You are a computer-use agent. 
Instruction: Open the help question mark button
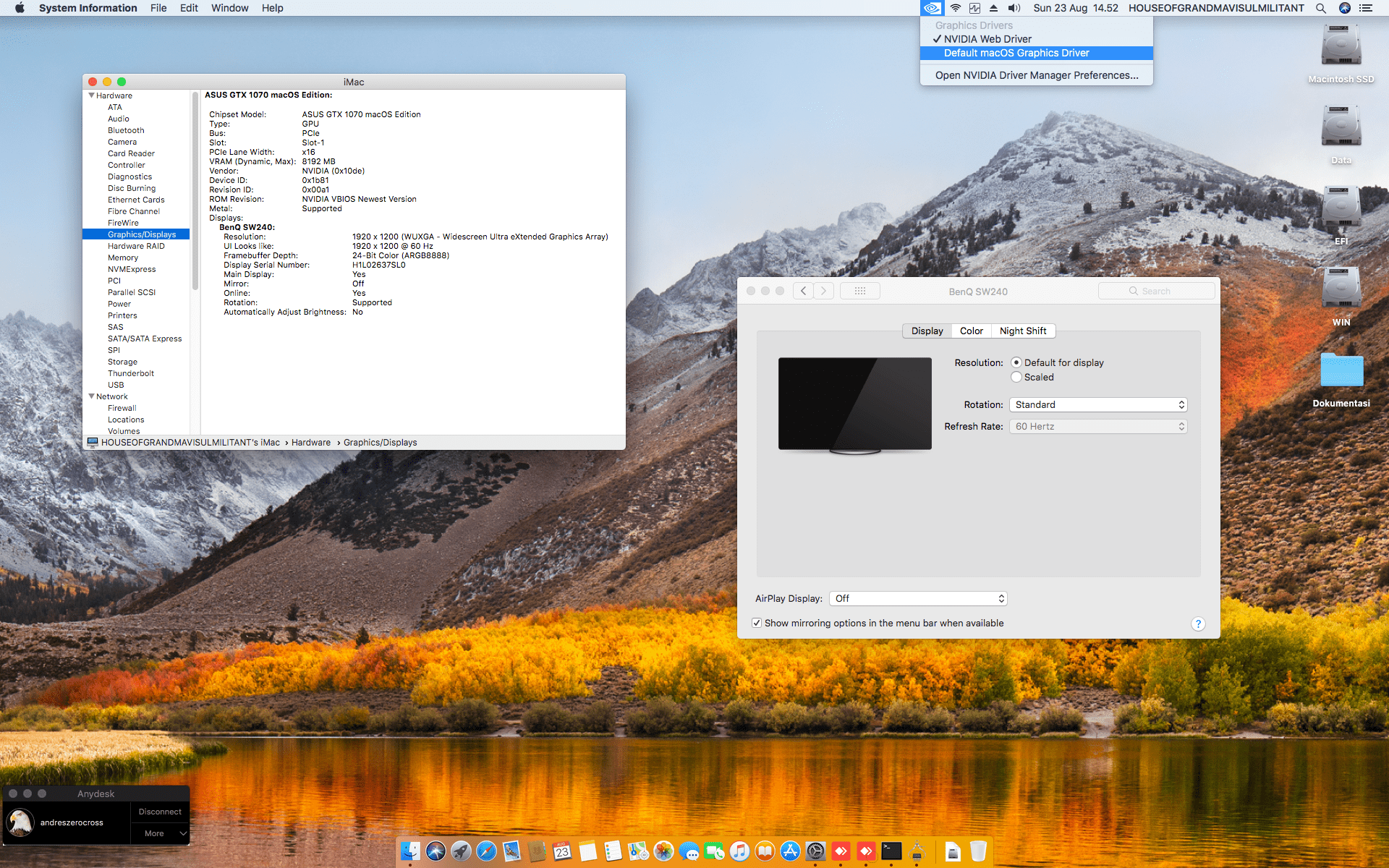coord(1198,624)
